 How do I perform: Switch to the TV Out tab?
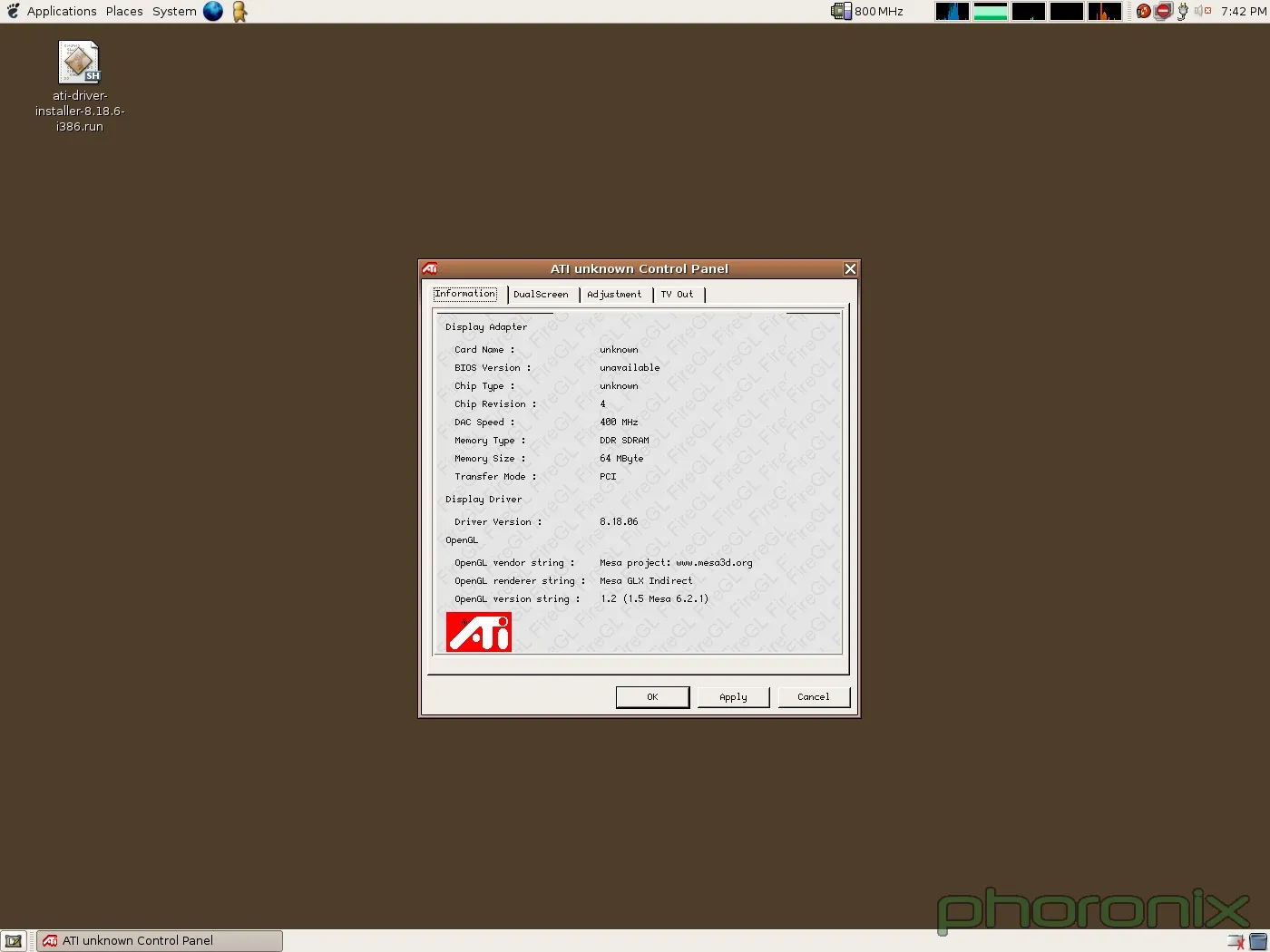[677, 295]
